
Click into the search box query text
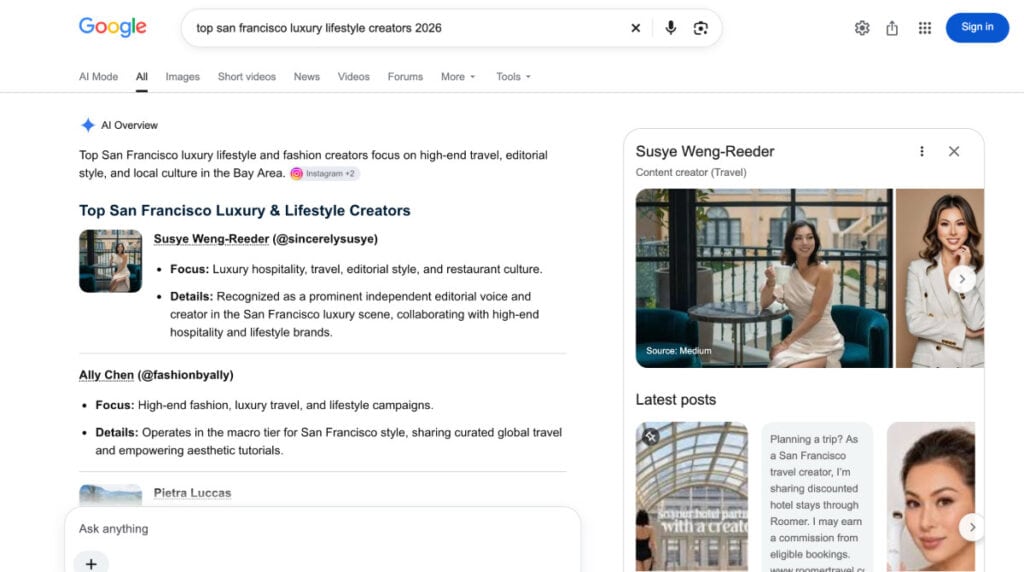(x=319, y=28)
